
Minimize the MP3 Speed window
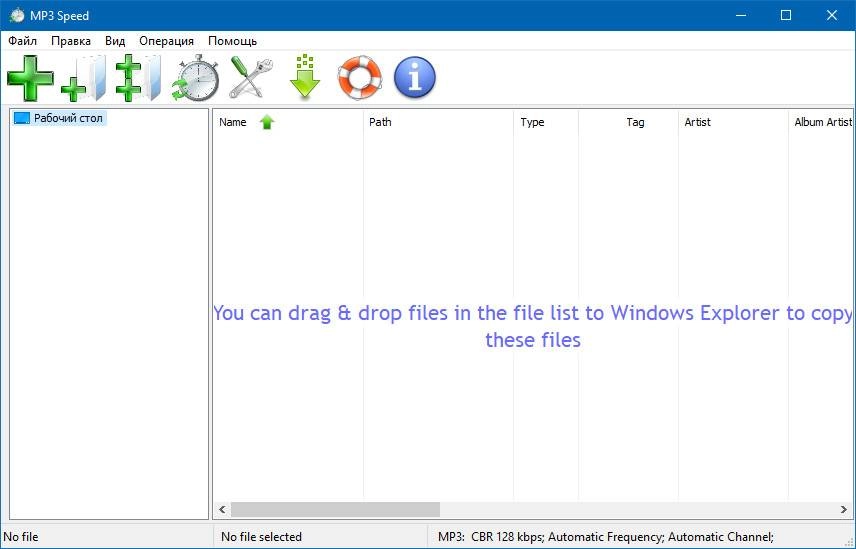click(x=741, y=15)
